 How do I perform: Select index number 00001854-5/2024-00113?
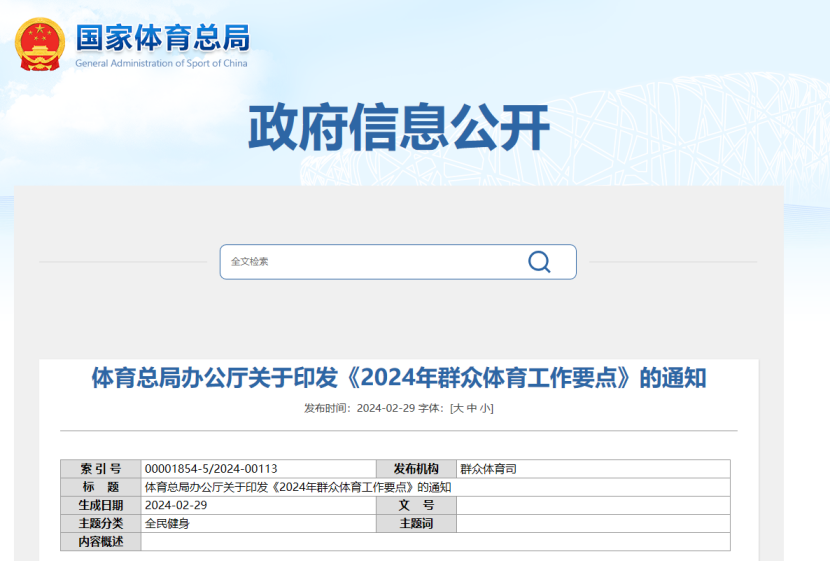pyautogui.click(x=211, y=469)
